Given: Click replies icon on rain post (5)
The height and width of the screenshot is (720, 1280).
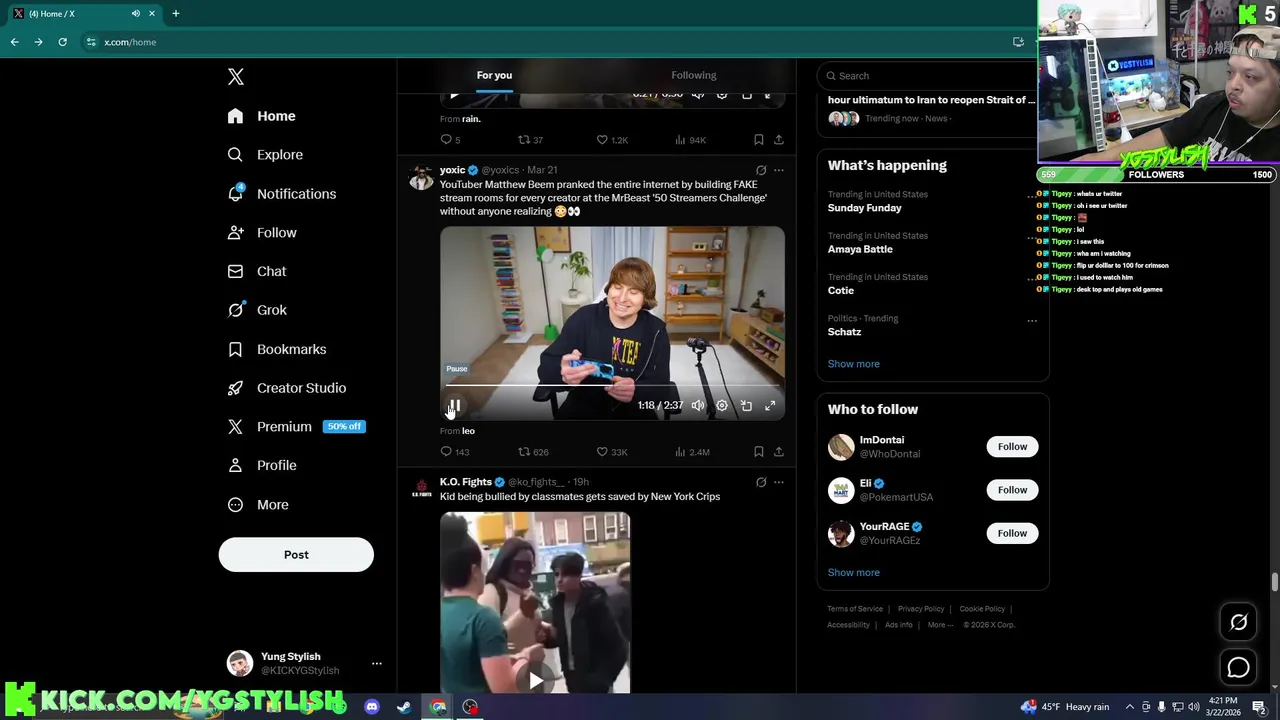Looking at the screenshot, I should [451, 140].
